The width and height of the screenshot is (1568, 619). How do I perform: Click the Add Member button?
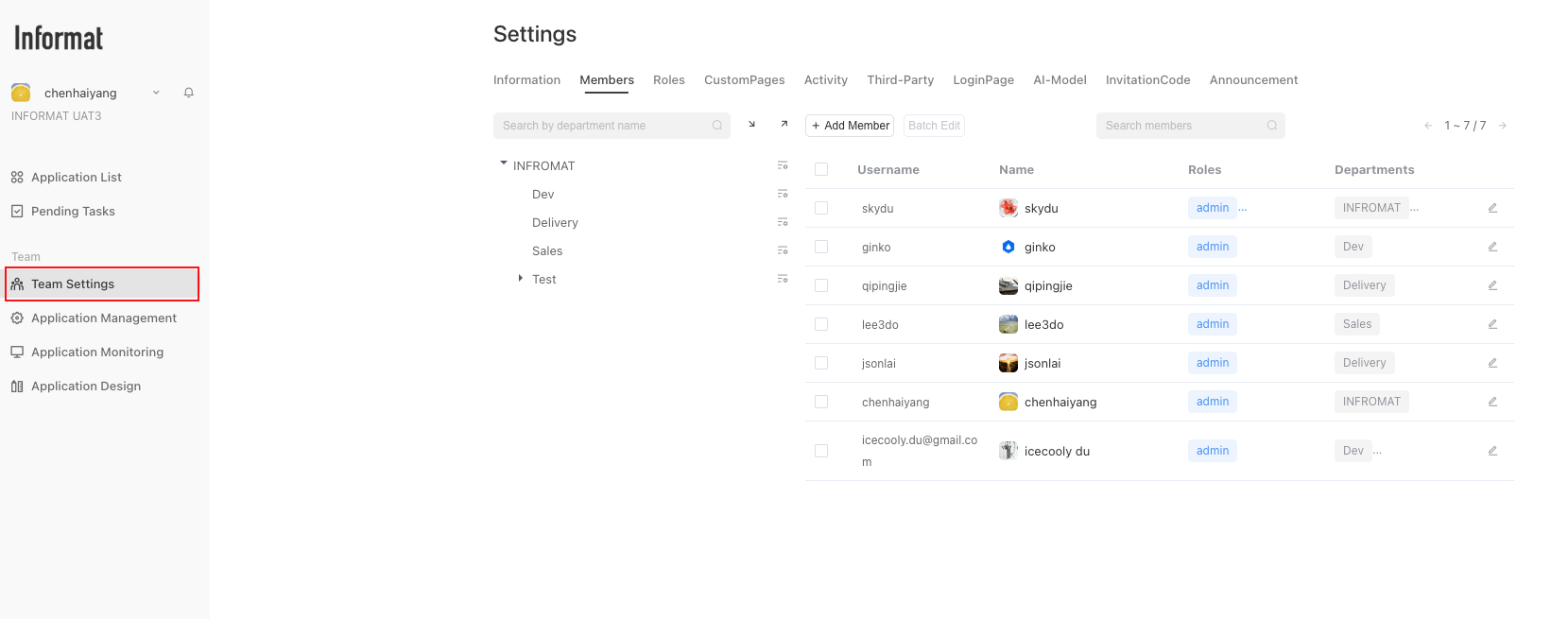[x=850, y=126]
